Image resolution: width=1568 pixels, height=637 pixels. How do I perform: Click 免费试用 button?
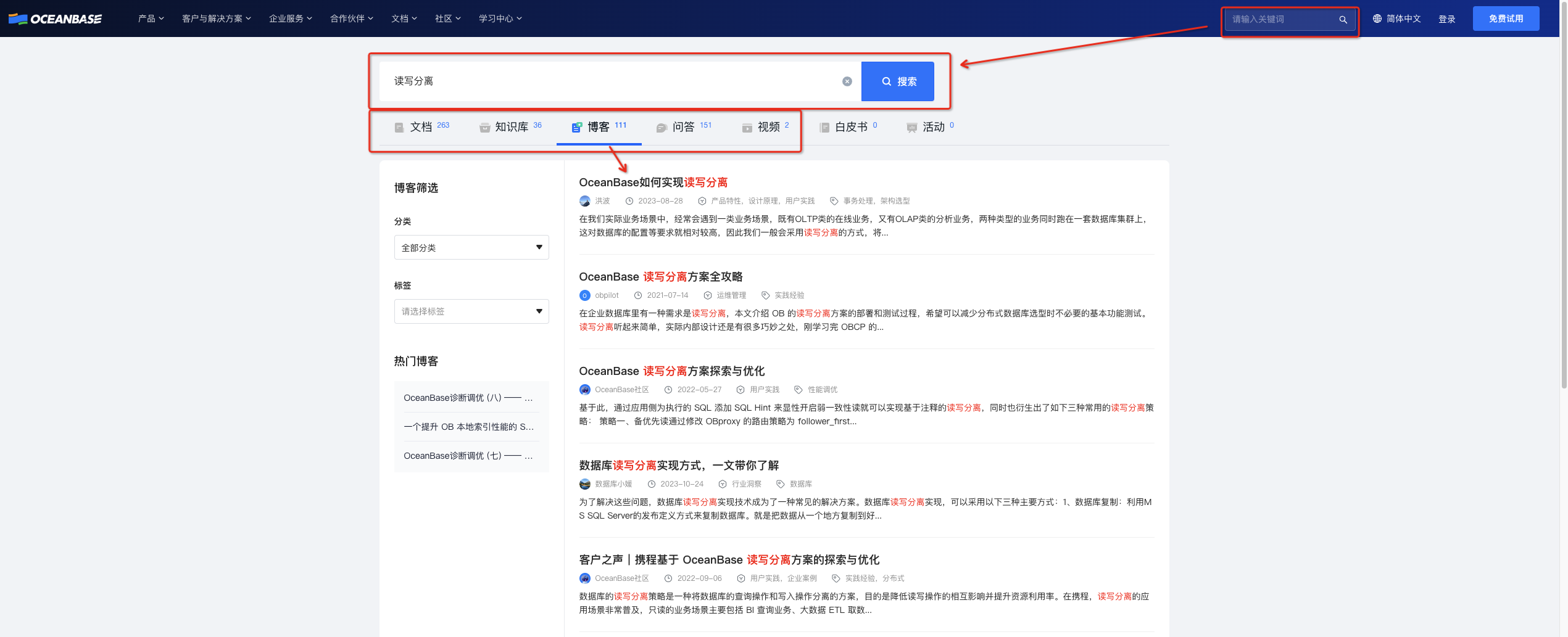(x=1506, y=18)
